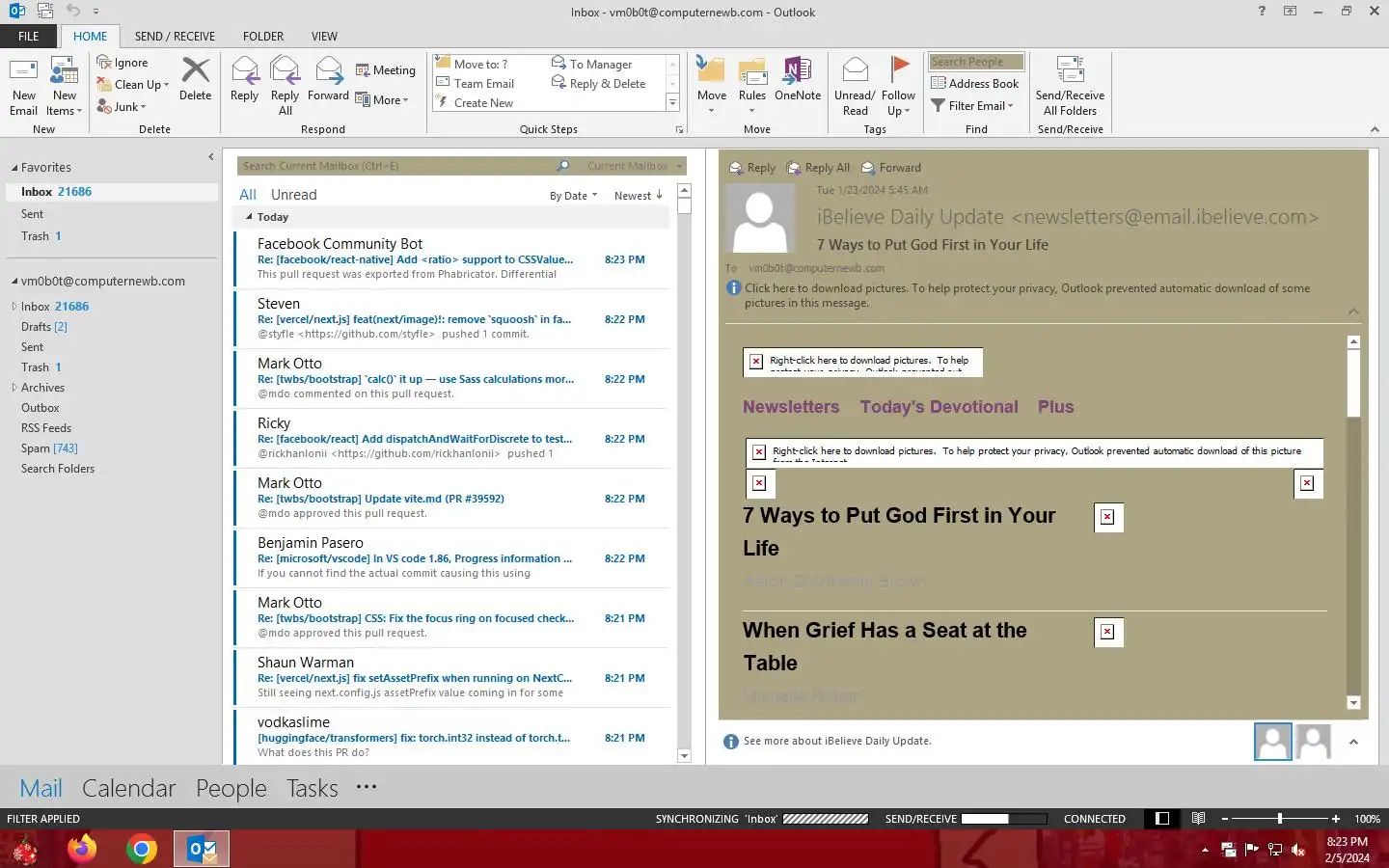Screen dimensions: 1389x868
Task: Open the By Date sort dropdown
Action: click(573, 196)
